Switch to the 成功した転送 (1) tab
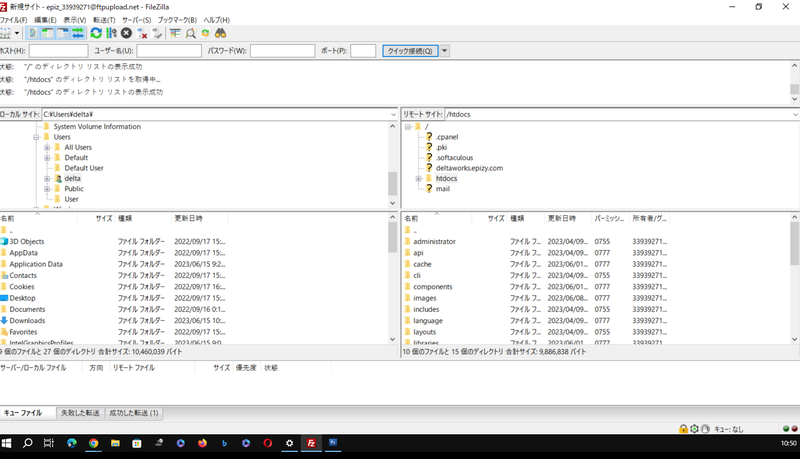Viewport: 800px width, 459px height. coord(135,413)
